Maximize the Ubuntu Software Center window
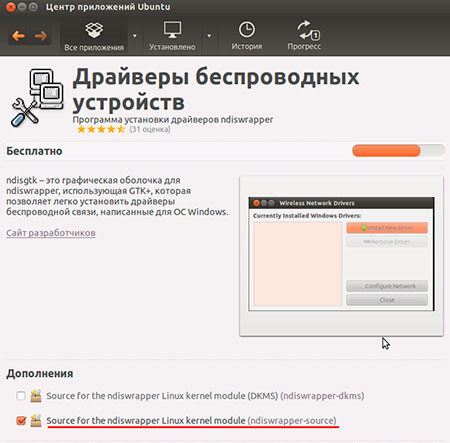 [x=33, y=7]
